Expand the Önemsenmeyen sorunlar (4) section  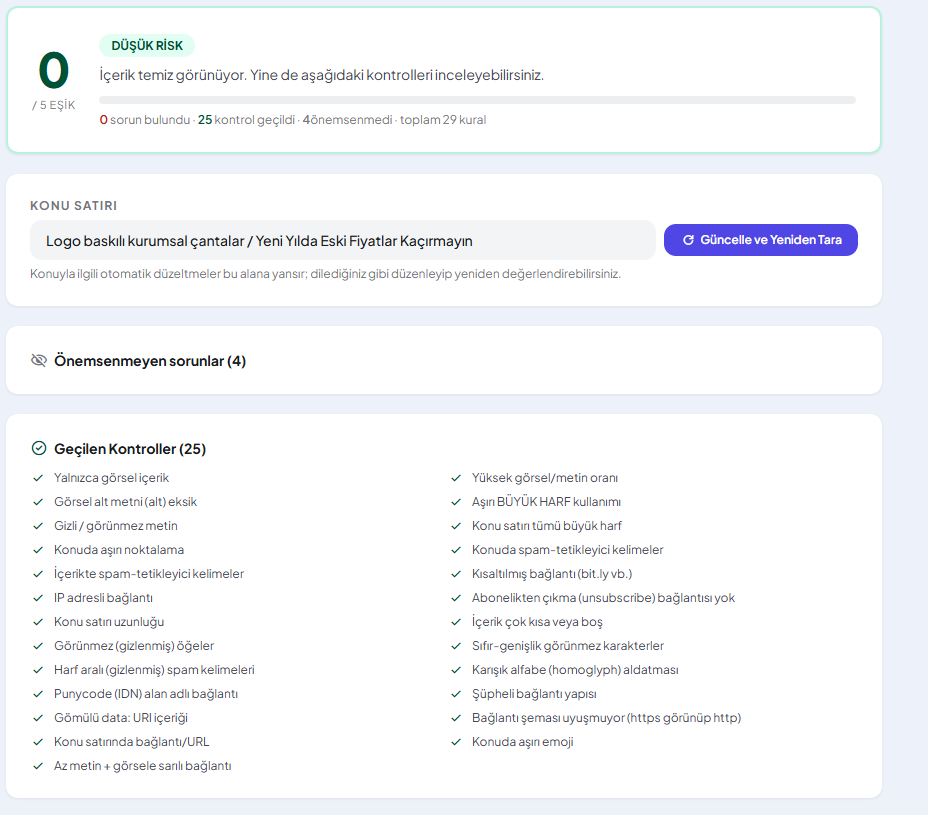(x=444, y=360)
